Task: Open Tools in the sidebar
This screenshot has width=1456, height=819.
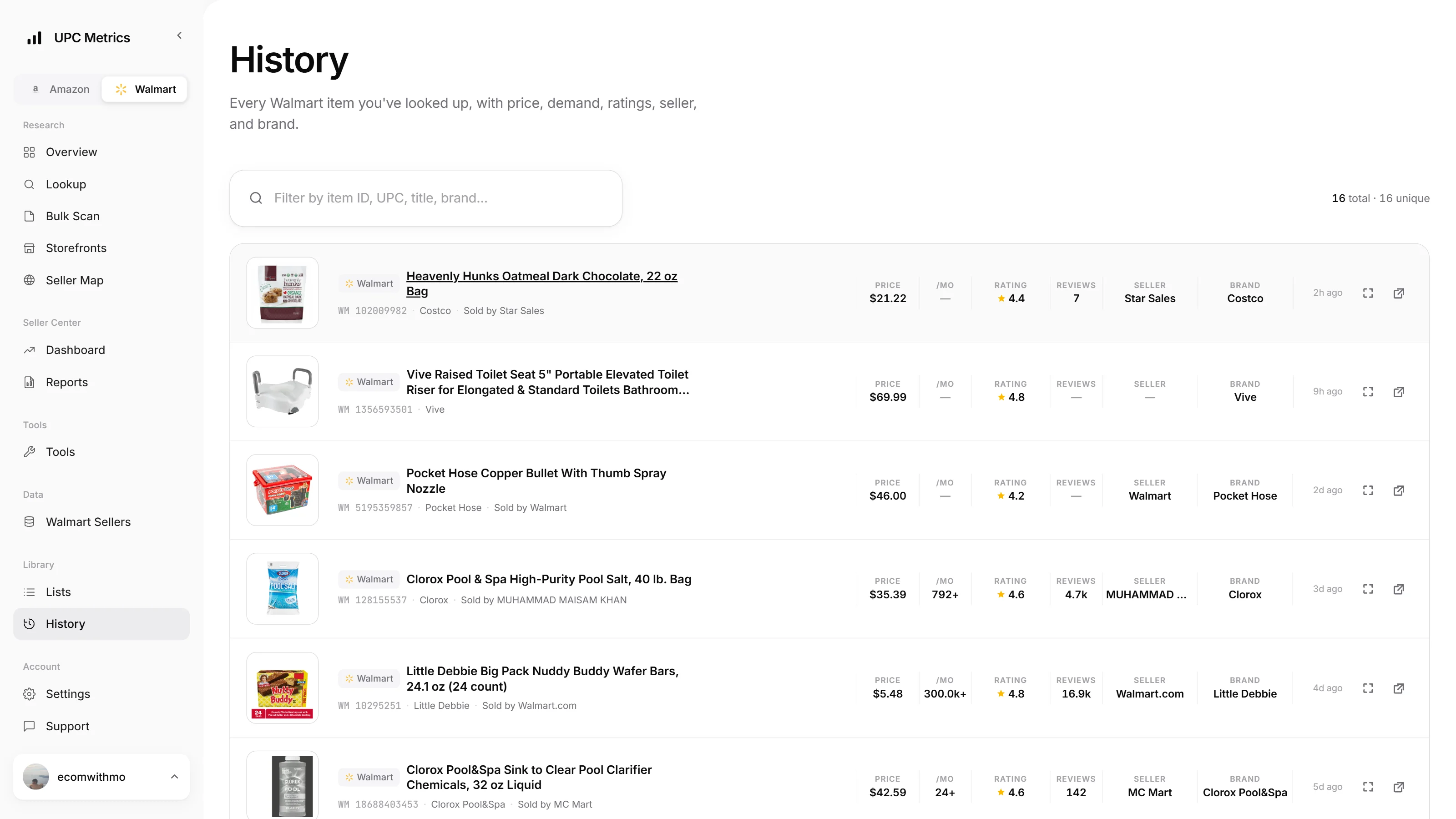Action: tap(101, 452)
